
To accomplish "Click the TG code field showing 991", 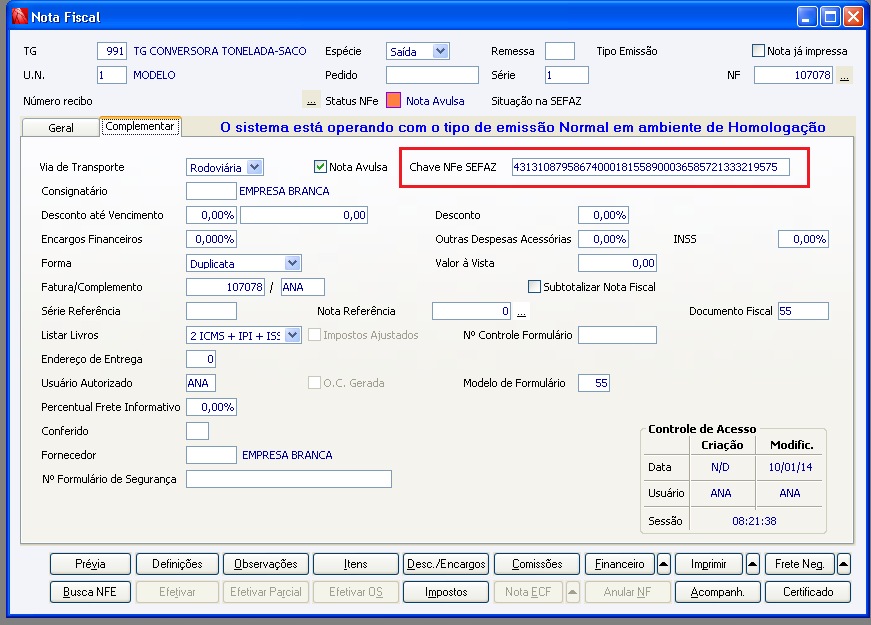I will coord(112,51).
